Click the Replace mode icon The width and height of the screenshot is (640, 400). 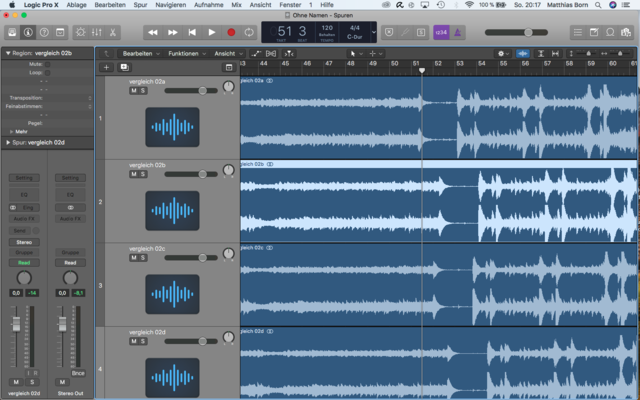click(389, 33)
